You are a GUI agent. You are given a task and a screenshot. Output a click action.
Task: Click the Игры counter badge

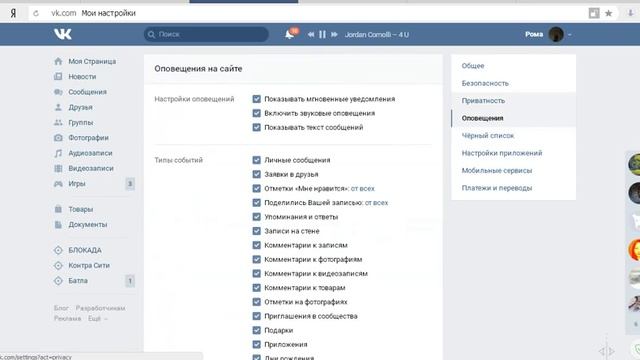(130, 184)
